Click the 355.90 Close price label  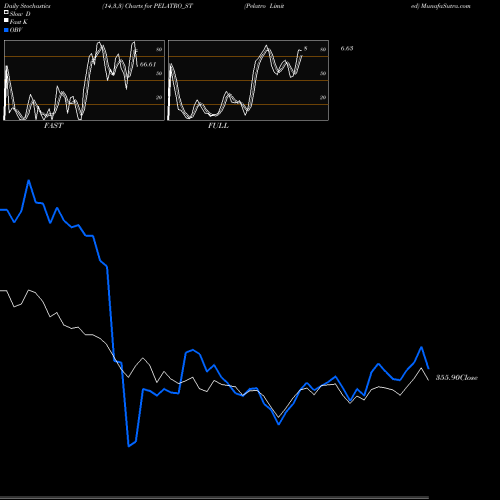(457, 378)
